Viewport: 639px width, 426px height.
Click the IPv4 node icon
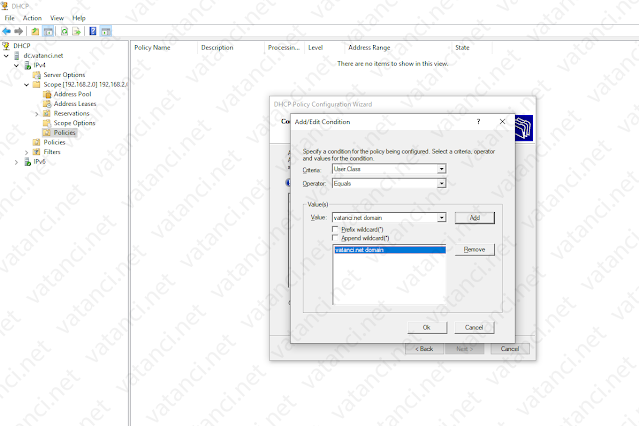click(x=28, y=65)
